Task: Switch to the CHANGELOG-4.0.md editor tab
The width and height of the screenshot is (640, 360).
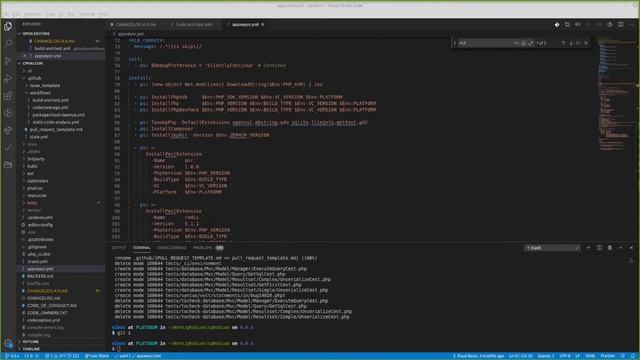Action: [x=136, y=24]
